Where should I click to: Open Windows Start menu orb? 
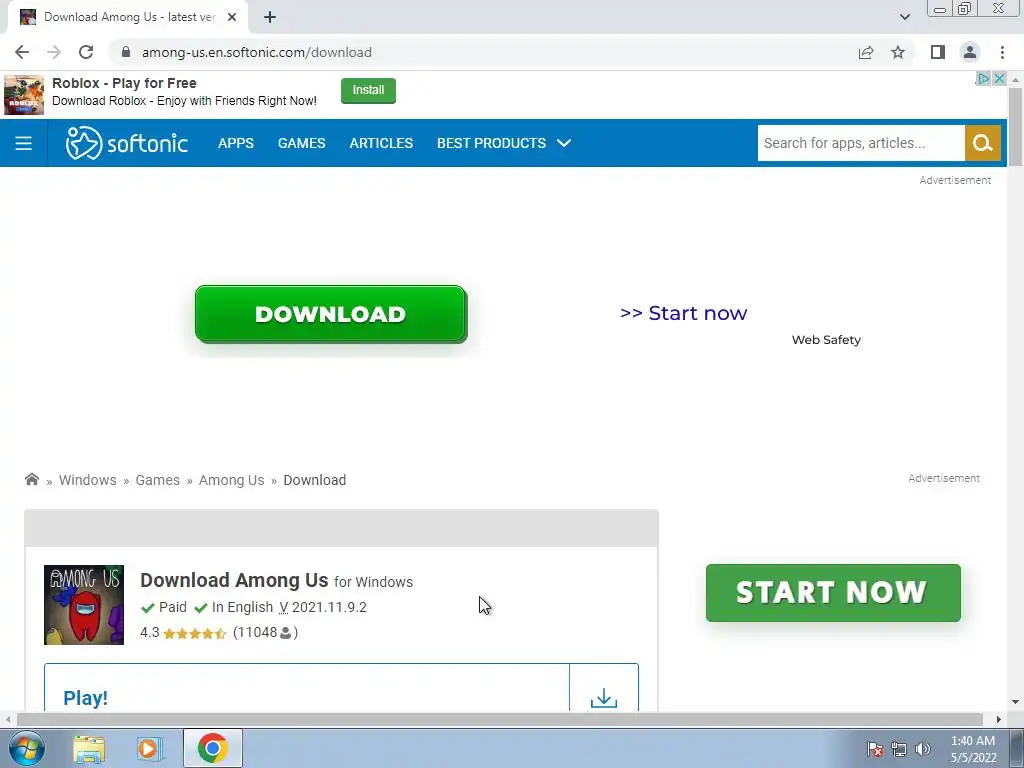(x=26, y=748)
